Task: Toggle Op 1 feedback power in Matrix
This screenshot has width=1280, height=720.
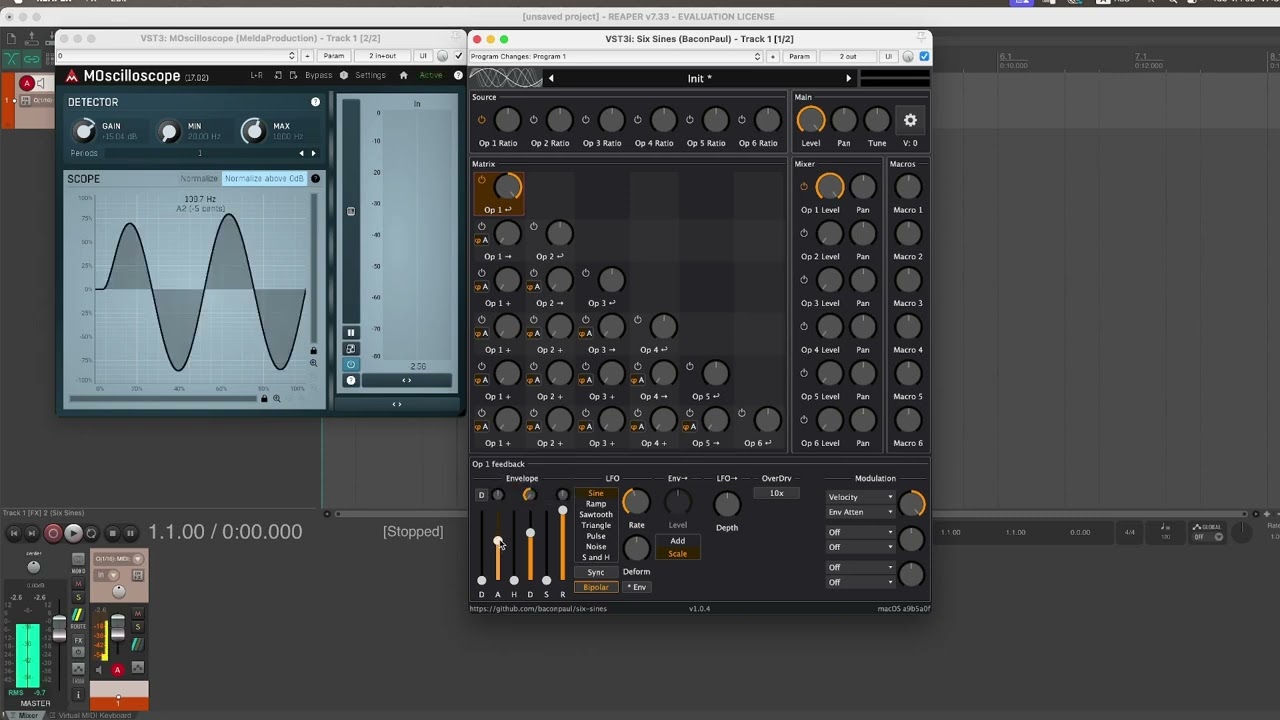Action: point(482,180)
